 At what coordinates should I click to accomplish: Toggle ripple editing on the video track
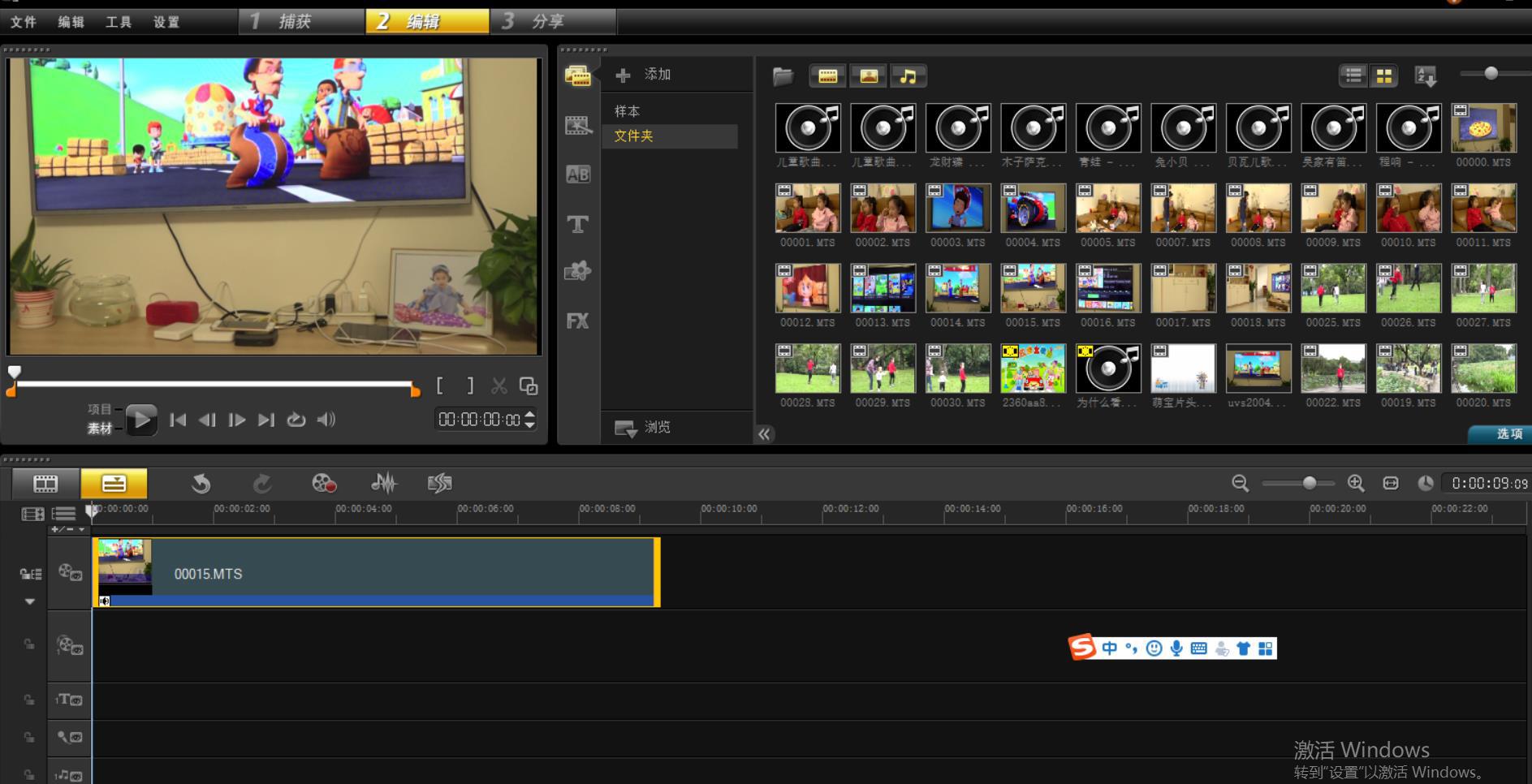[31, 574]
